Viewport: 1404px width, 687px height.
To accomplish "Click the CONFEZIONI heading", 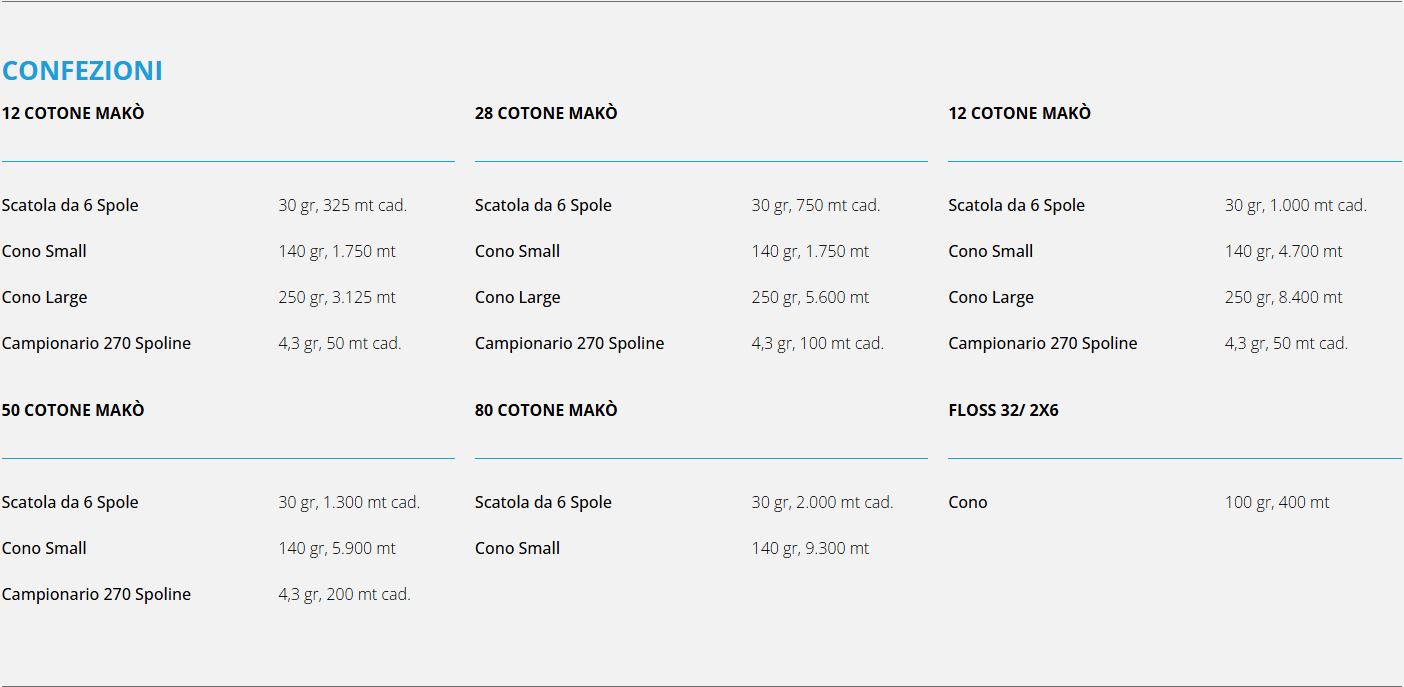I will pos(82,71).
